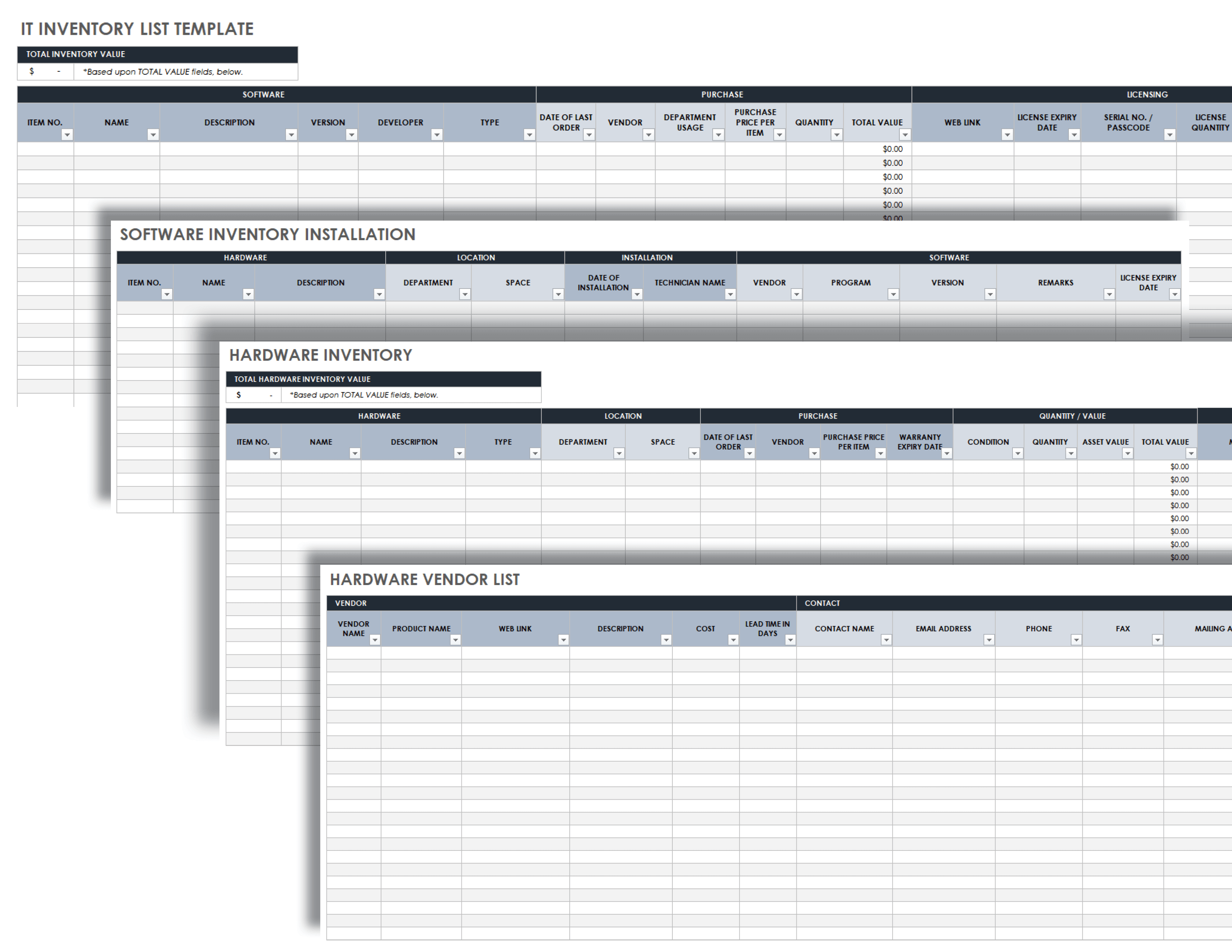Open the VERSION filter in Software Installation sheet
This screenshot has height=952, width=1232.
990,295
